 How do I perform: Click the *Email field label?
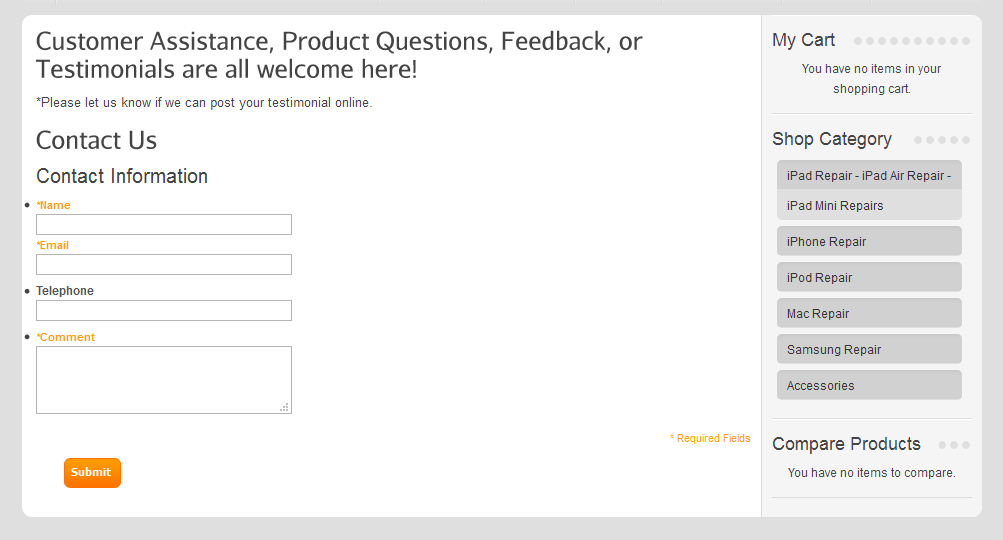pyautogui.click(x=53, y=245)
